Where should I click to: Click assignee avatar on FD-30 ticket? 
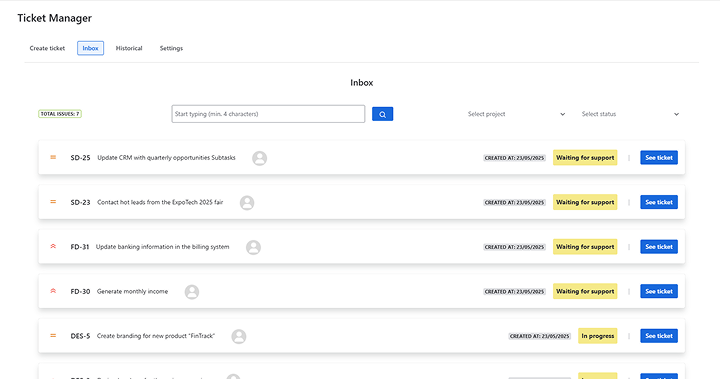[192, 292]
